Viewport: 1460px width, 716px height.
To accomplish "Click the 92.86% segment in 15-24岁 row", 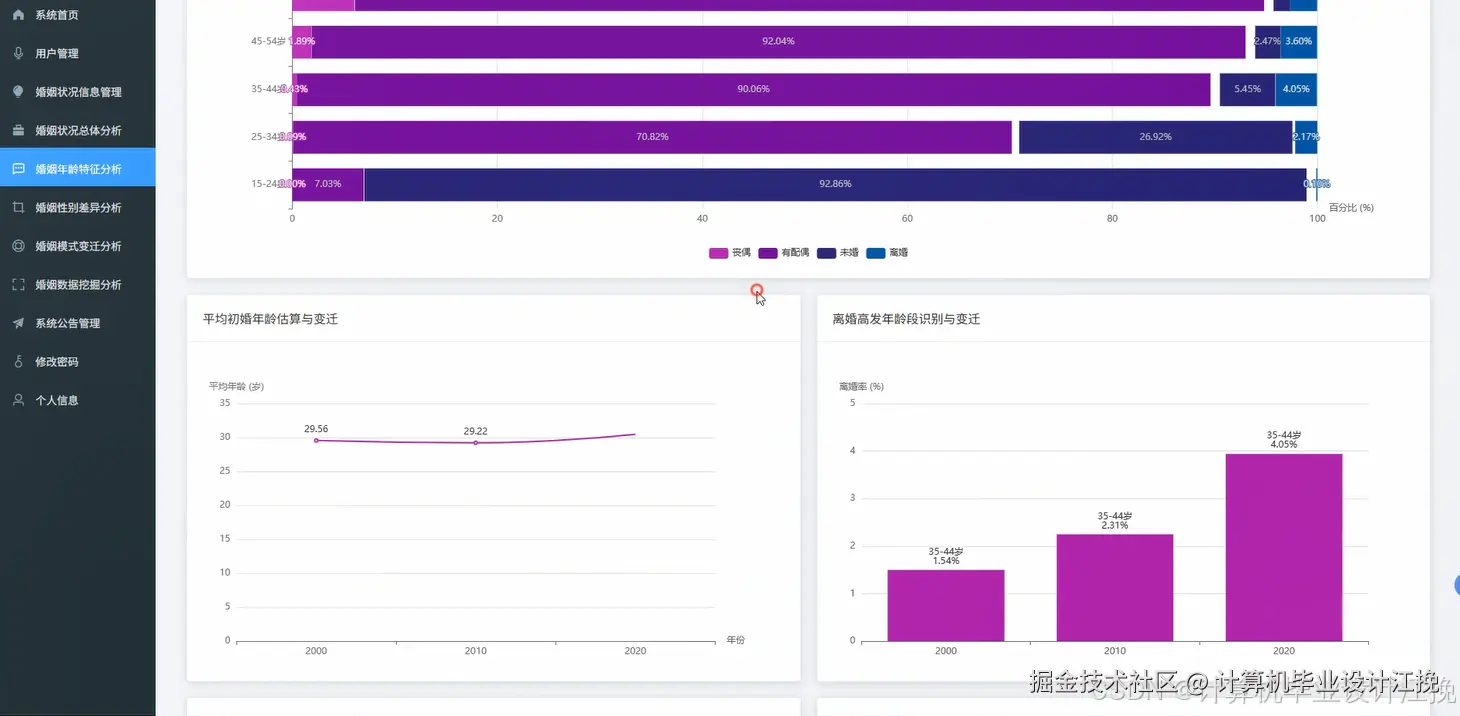I will pos(835,184).
